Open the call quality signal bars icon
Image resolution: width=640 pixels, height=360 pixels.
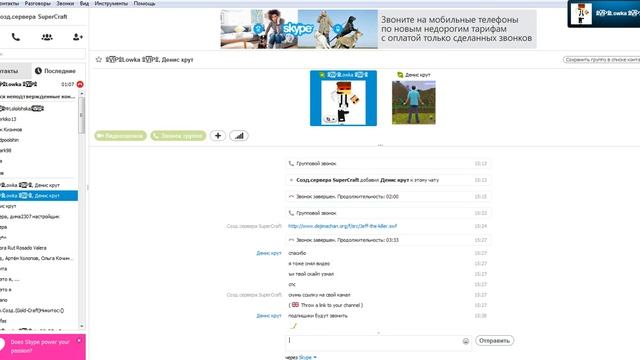pos(239,136)
